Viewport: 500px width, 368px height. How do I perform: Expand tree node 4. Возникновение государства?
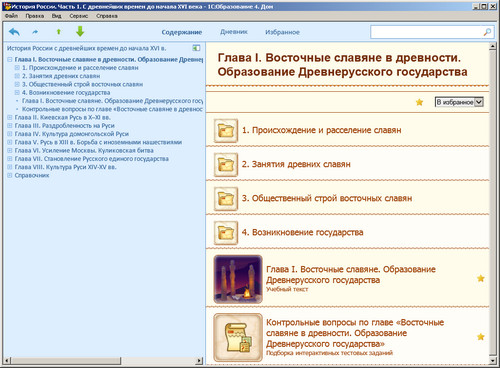click(x=17, y=92)
